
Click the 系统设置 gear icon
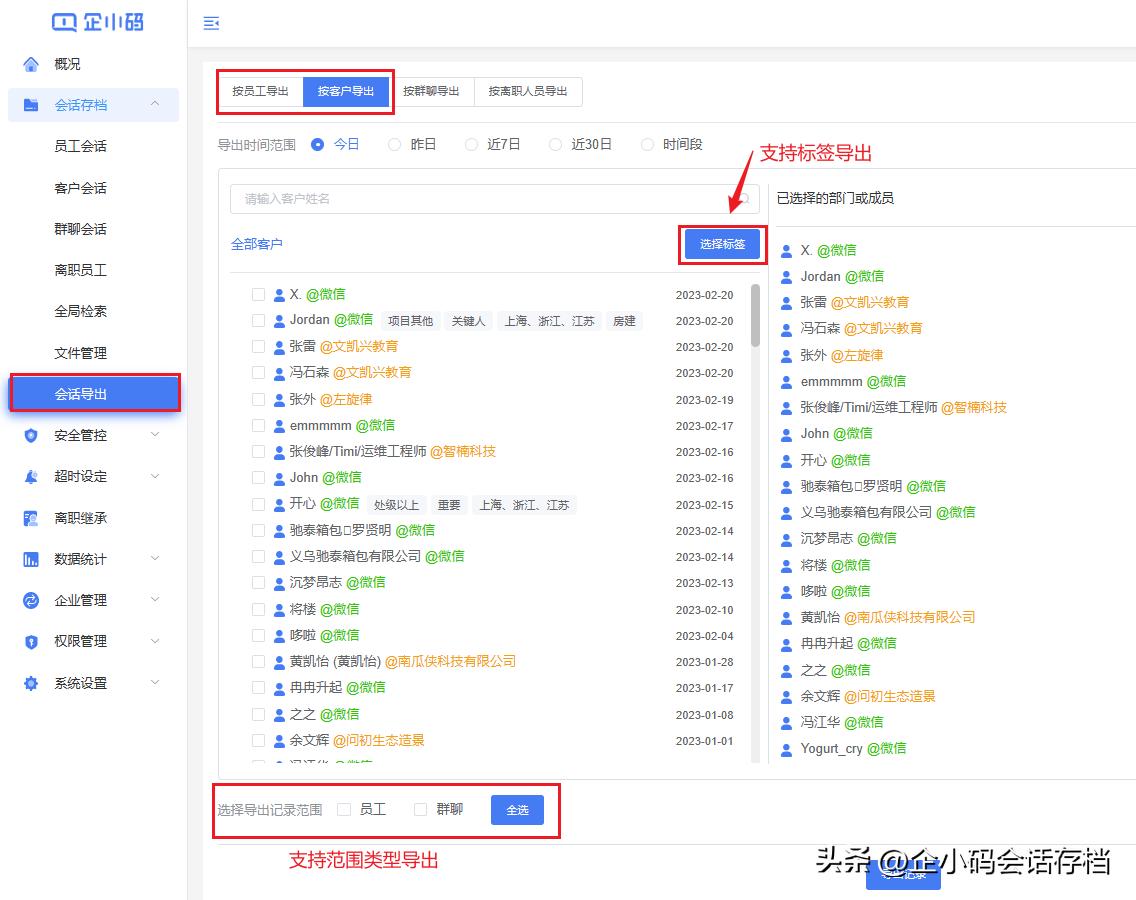tap(30, 683)
